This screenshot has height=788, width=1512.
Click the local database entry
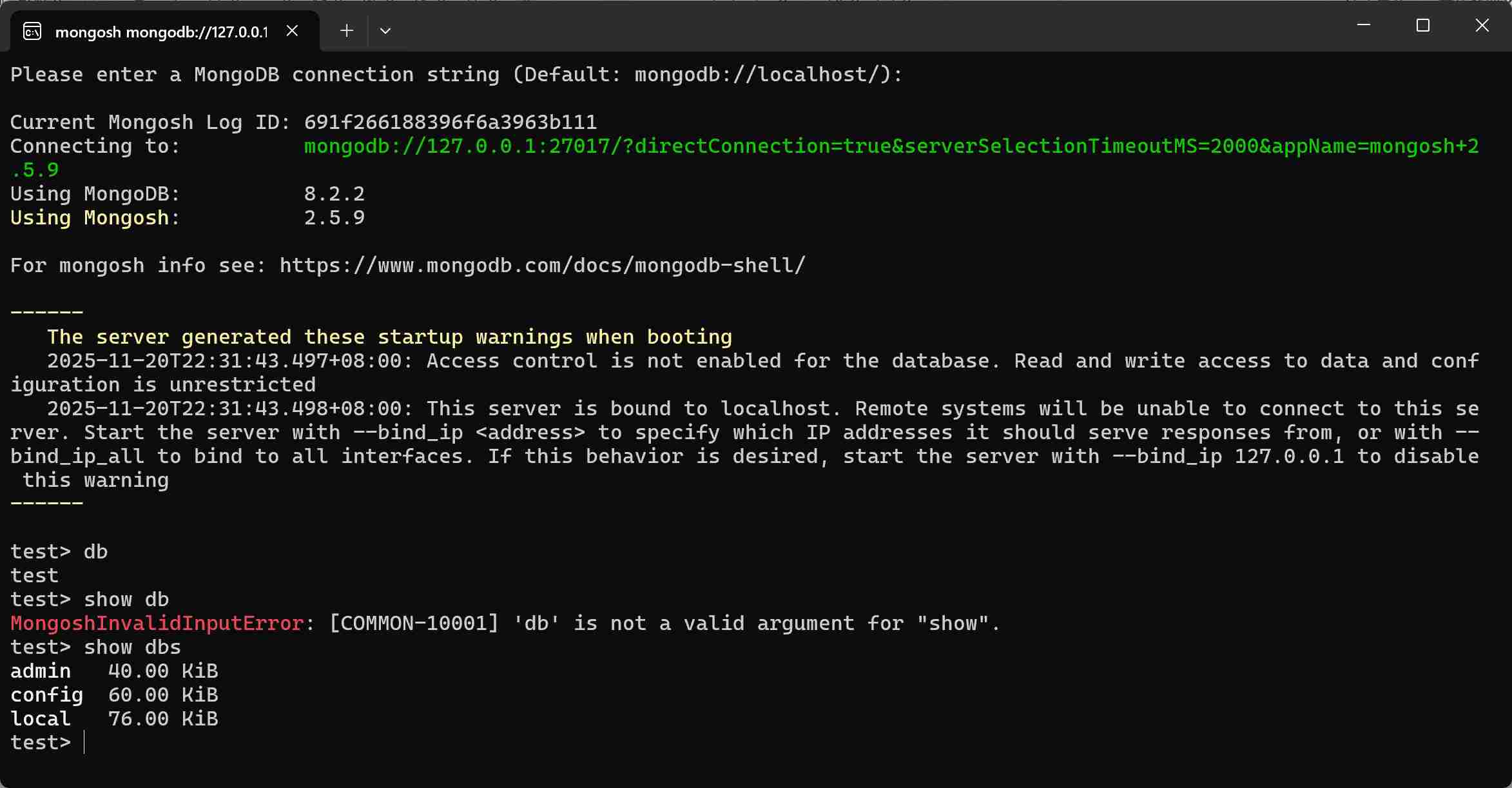(40, 718)
